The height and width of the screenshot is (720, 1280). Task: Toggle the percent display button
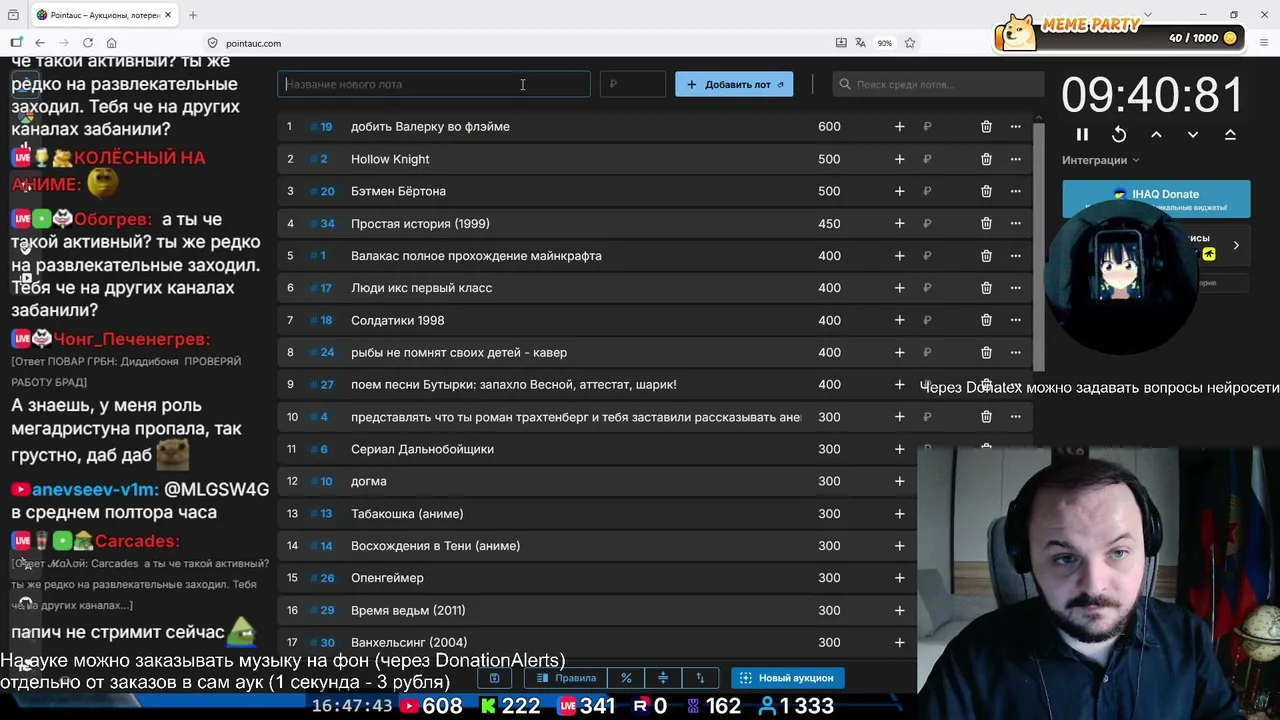coord(626,678)
